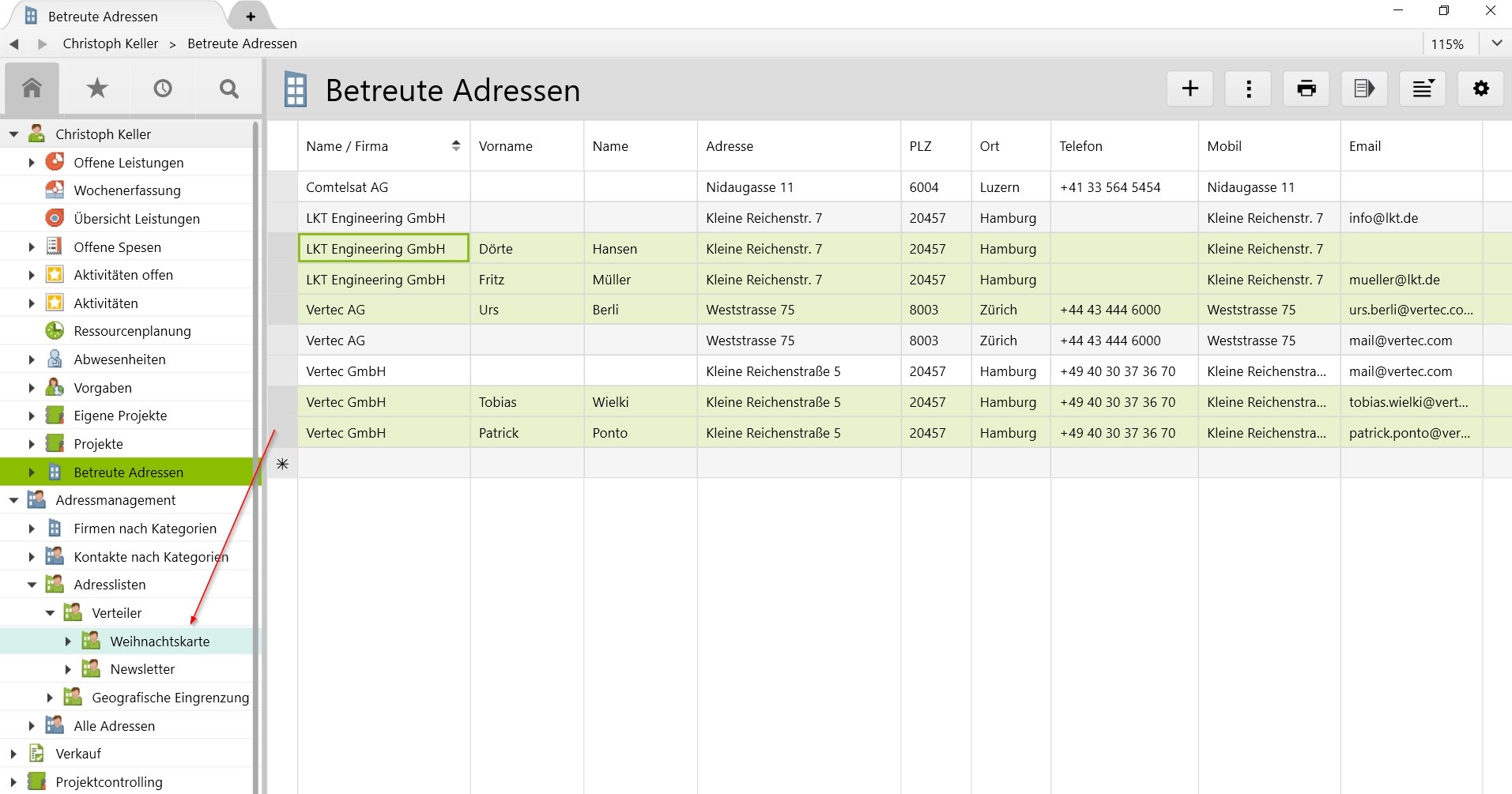Click the print icon in toolbar
This screenshot has width=1512, height=794.
click(1306, 88)
